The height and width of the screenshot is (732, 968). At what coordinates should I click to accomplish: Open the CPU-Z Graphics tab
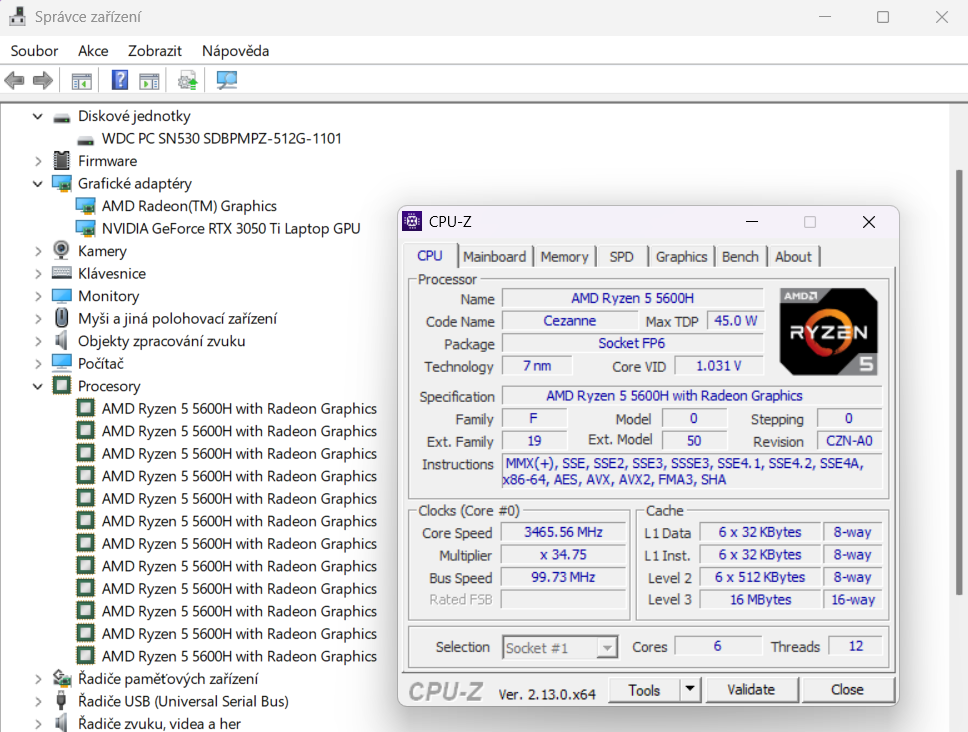[x=681, y=256]
